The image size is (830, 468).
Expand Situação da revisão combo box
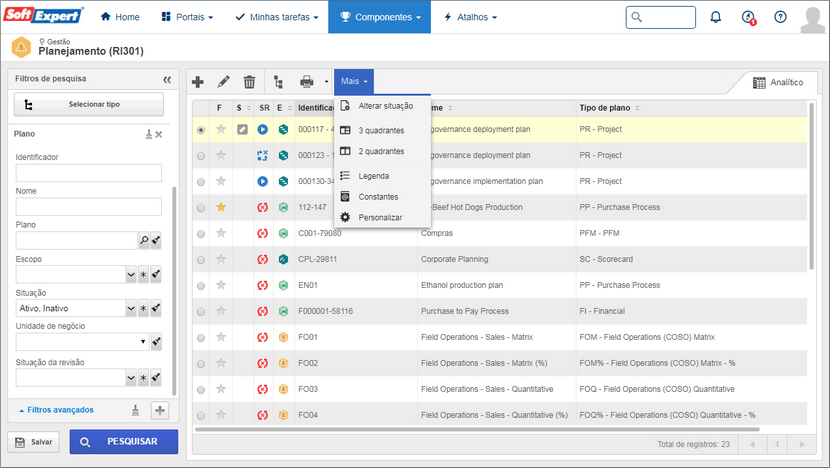coord(131,378)
